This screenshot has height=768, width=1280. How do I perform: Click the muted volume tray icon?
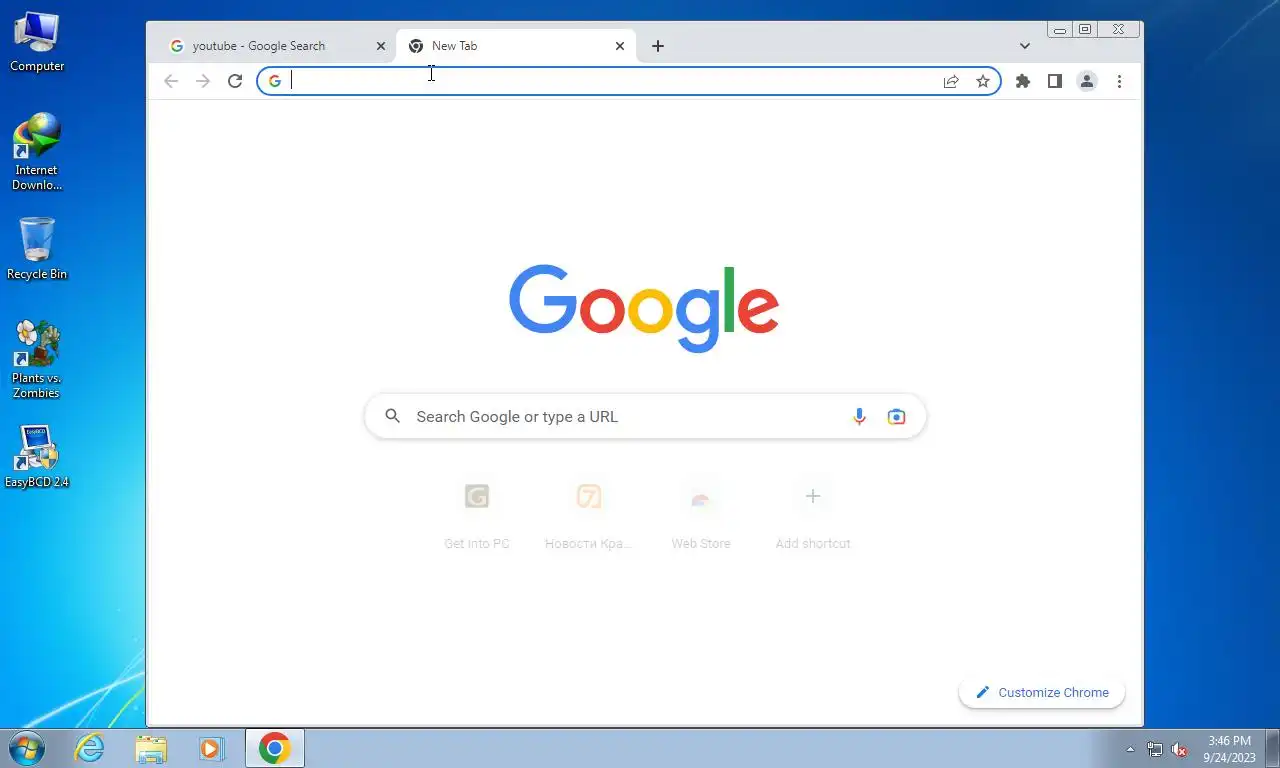pyautogui.click(x=1179, y=749)
